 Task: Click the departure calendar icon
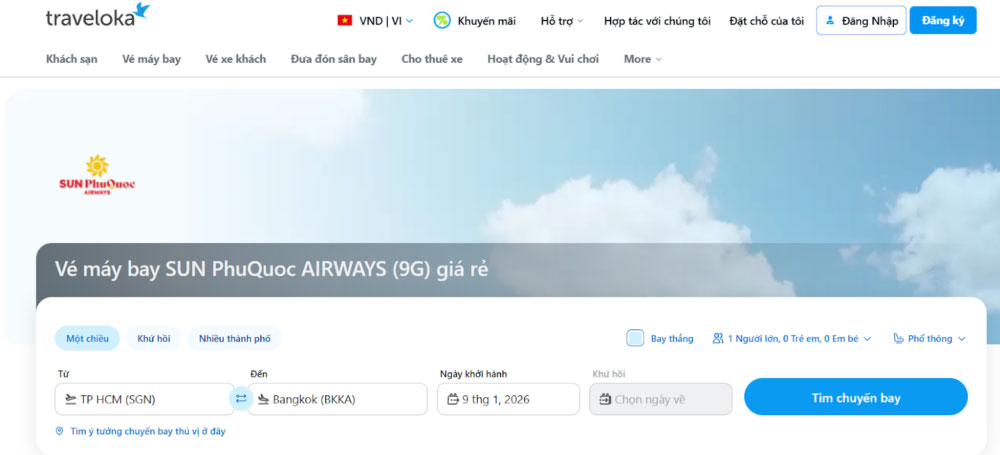pos(453,399)
